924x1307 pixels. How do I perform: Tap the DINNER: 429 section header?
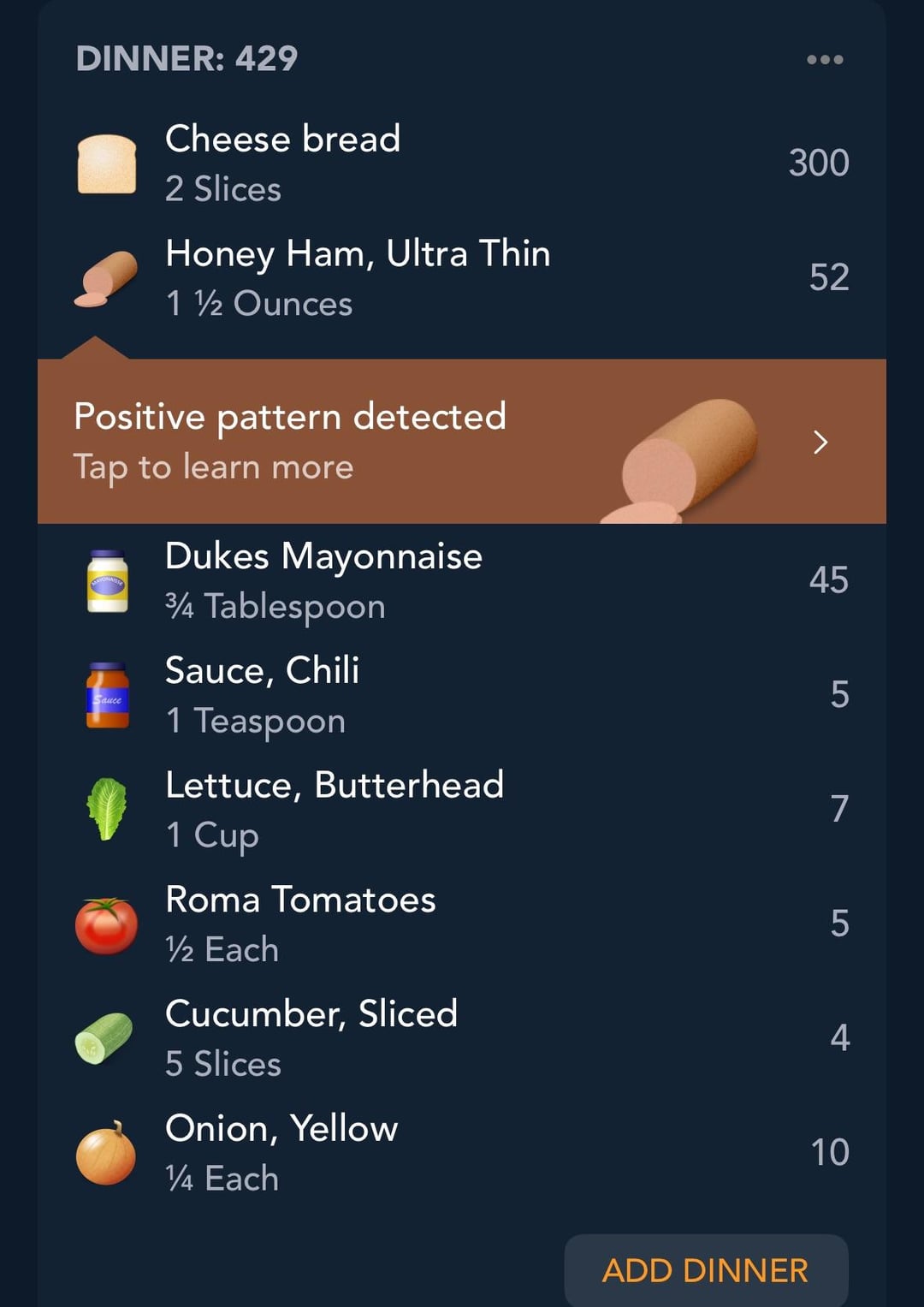[187, 58]
